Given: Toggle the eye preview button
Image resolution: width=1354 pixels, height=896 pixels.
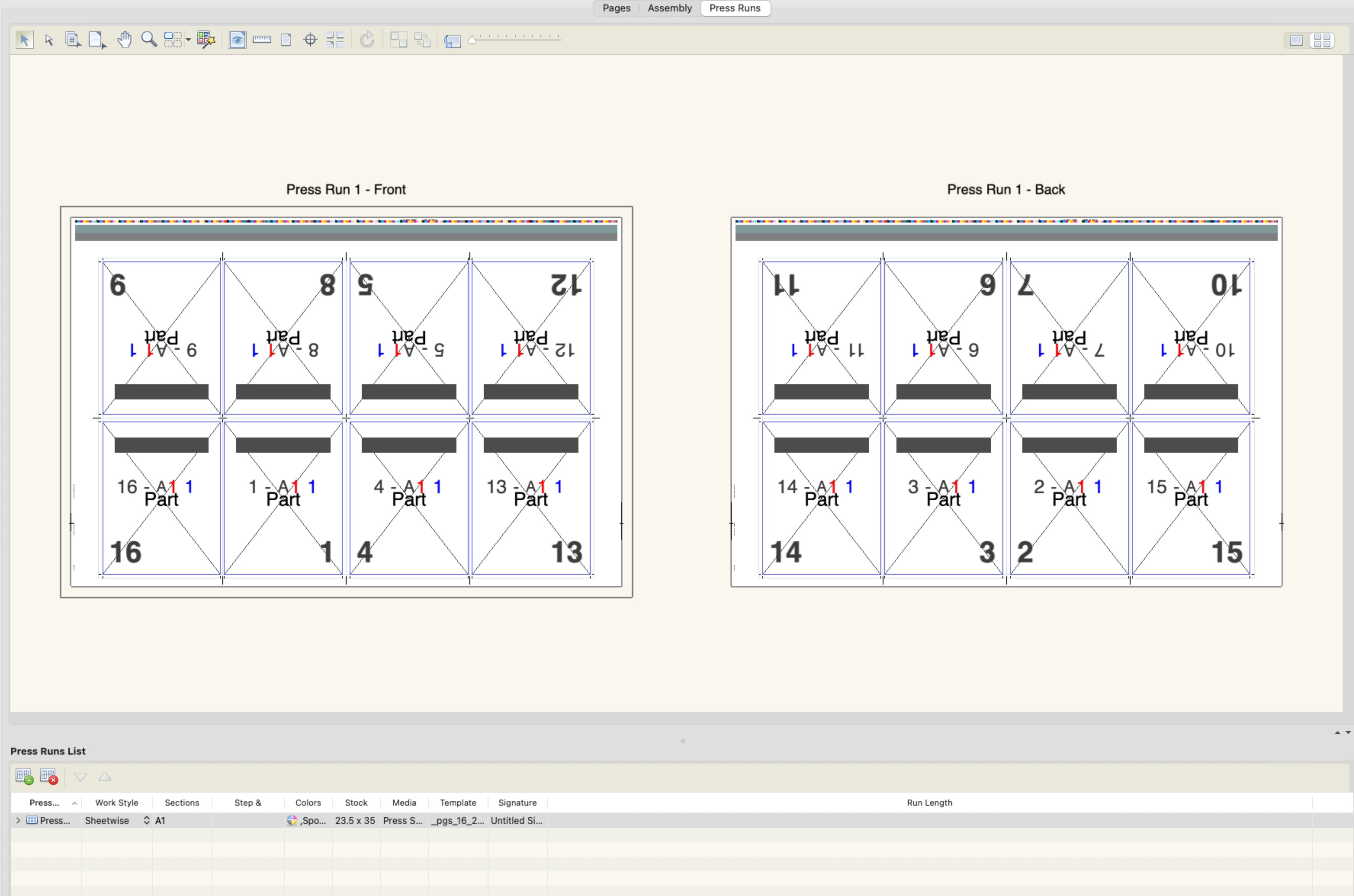Looking at the screenshot, I should (238, 39).
